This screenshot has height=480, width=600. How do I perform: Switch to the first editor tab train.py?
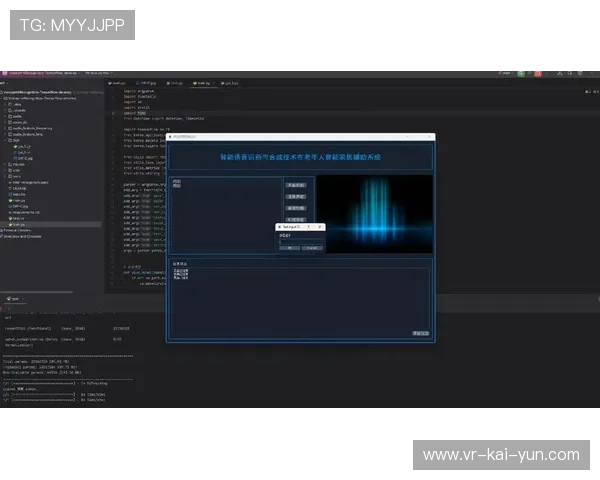[118, 83]
